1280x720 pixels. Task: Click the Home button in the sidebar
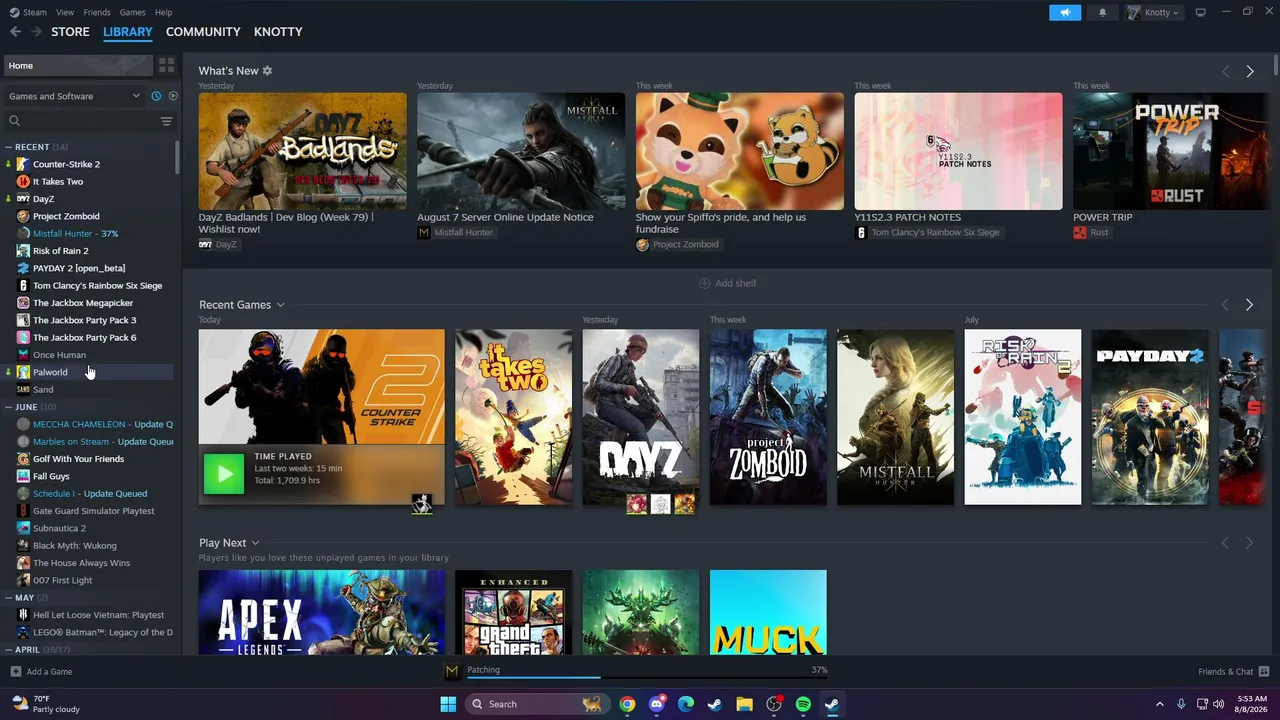78,65
